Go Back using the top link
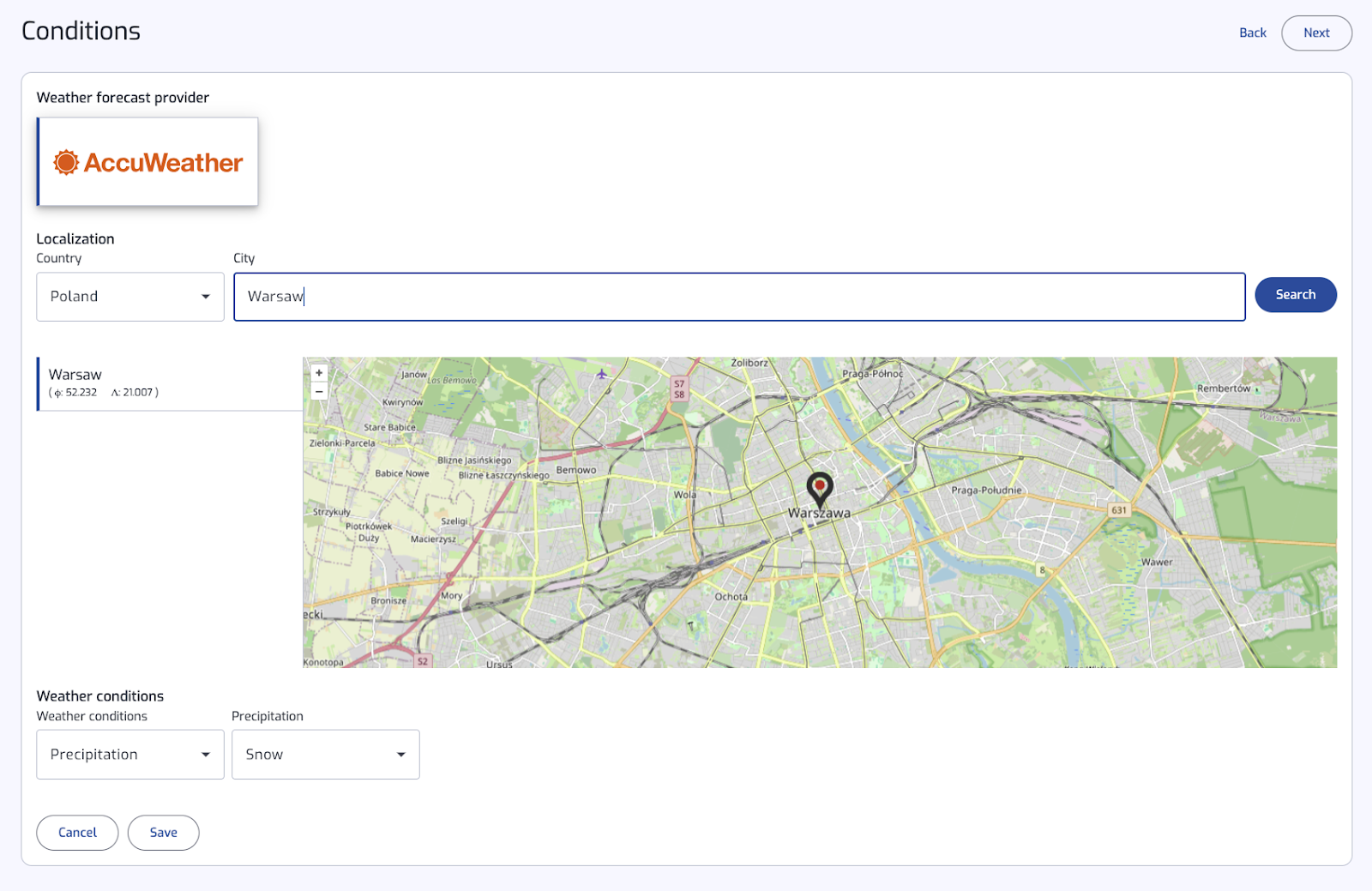 coord(1252,33)
